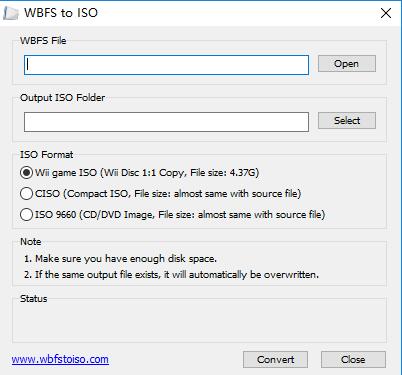Click the WBFS to ISO title text
Image resolution: width=402 pixels, height=375 pixels.
pos(61,13)
